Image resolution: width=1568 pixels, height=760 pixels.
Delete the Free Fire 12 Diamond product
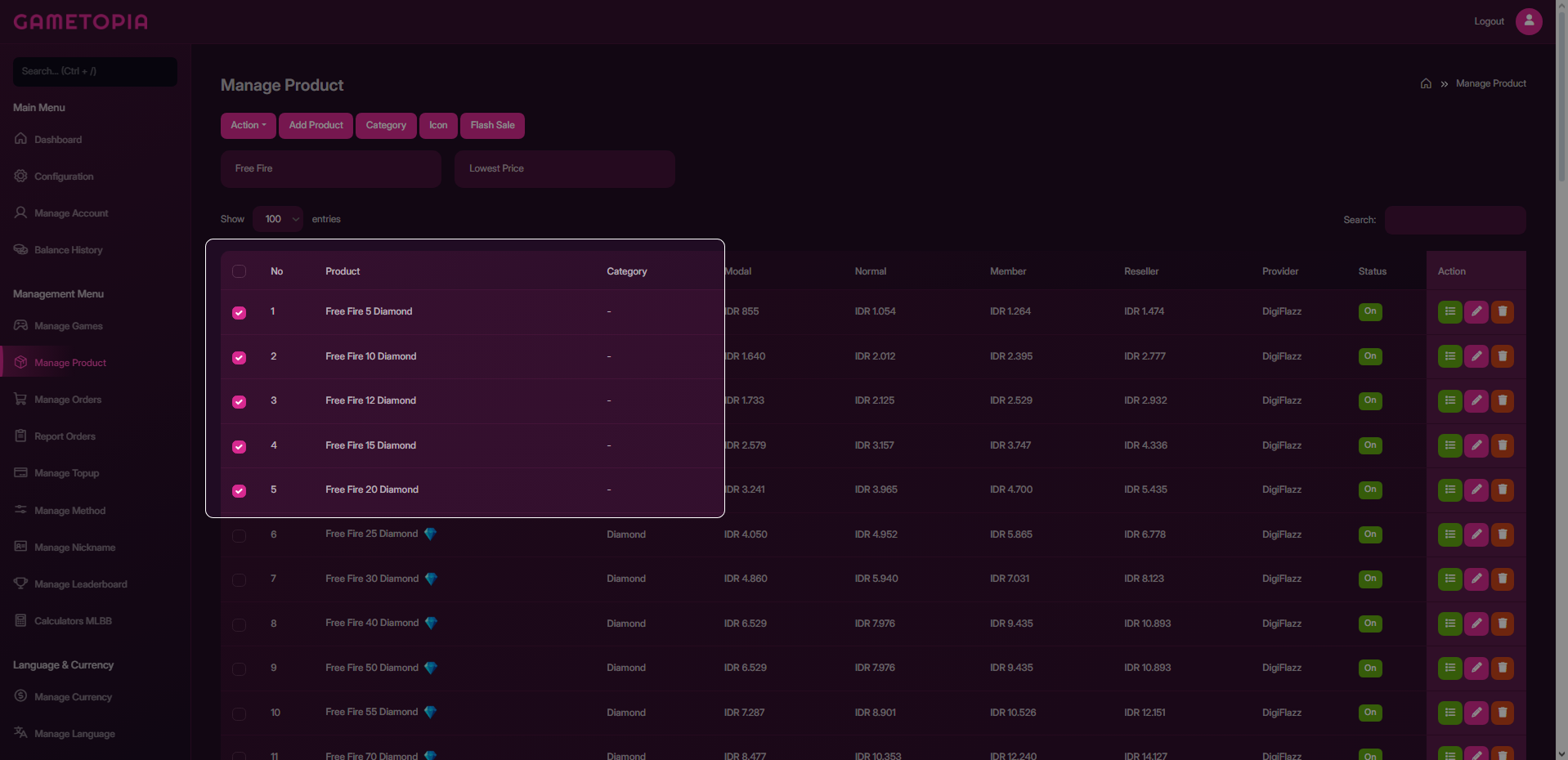click(x=1502, y=400)
